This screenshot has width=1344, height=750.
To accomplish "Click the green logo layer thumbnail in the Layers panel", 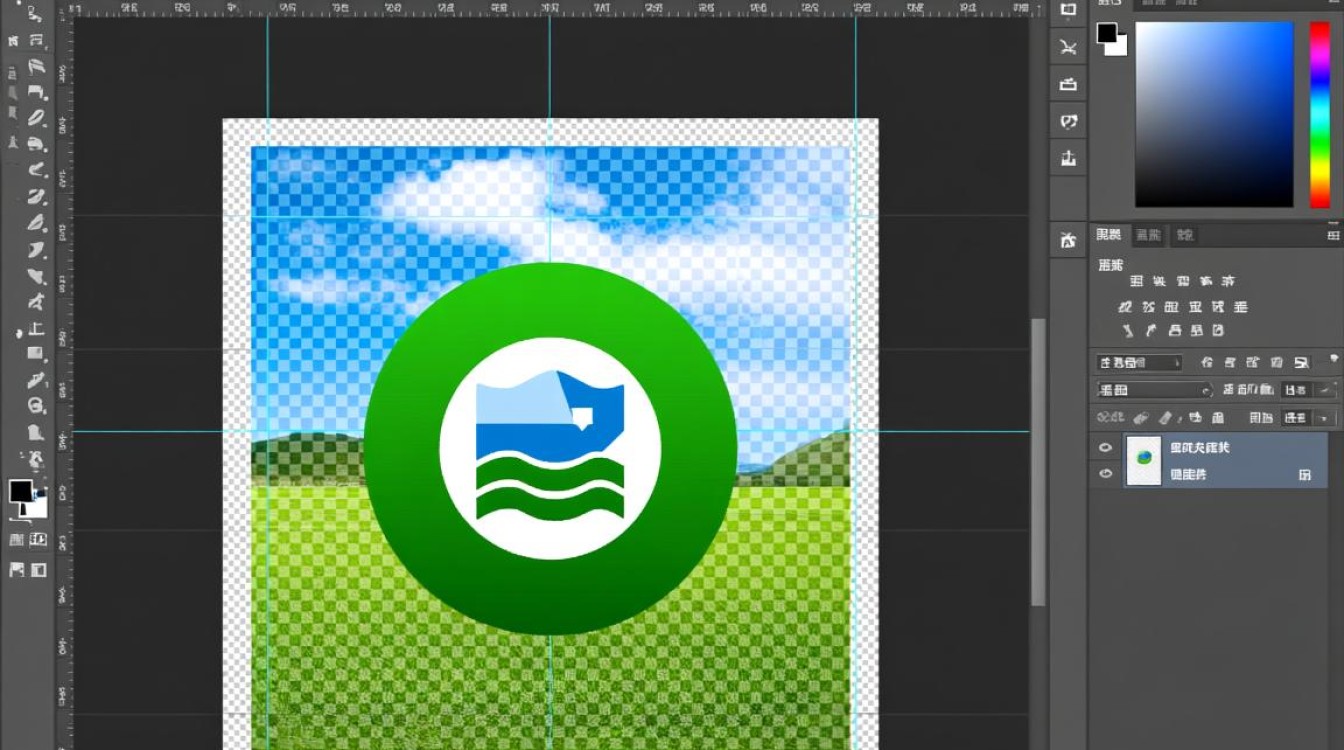I will point(1144,460).
